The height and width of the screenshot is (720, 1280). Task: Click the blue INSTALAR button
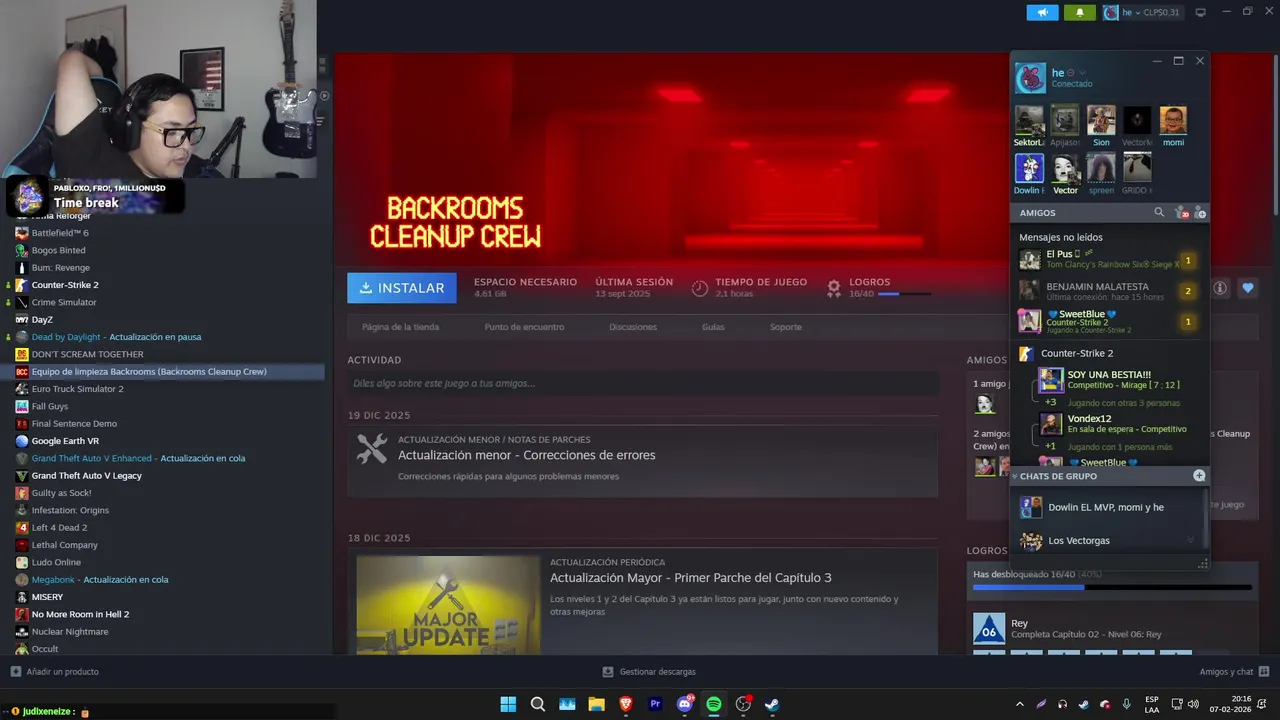coord(402,288)
